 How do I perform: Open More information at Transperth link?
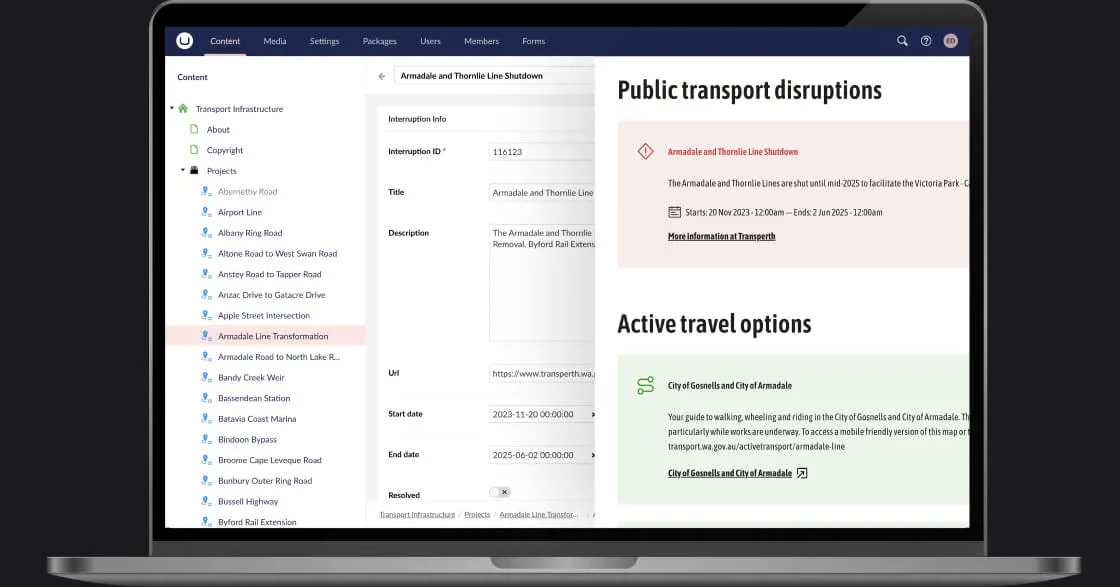click(x=721, y=237)
